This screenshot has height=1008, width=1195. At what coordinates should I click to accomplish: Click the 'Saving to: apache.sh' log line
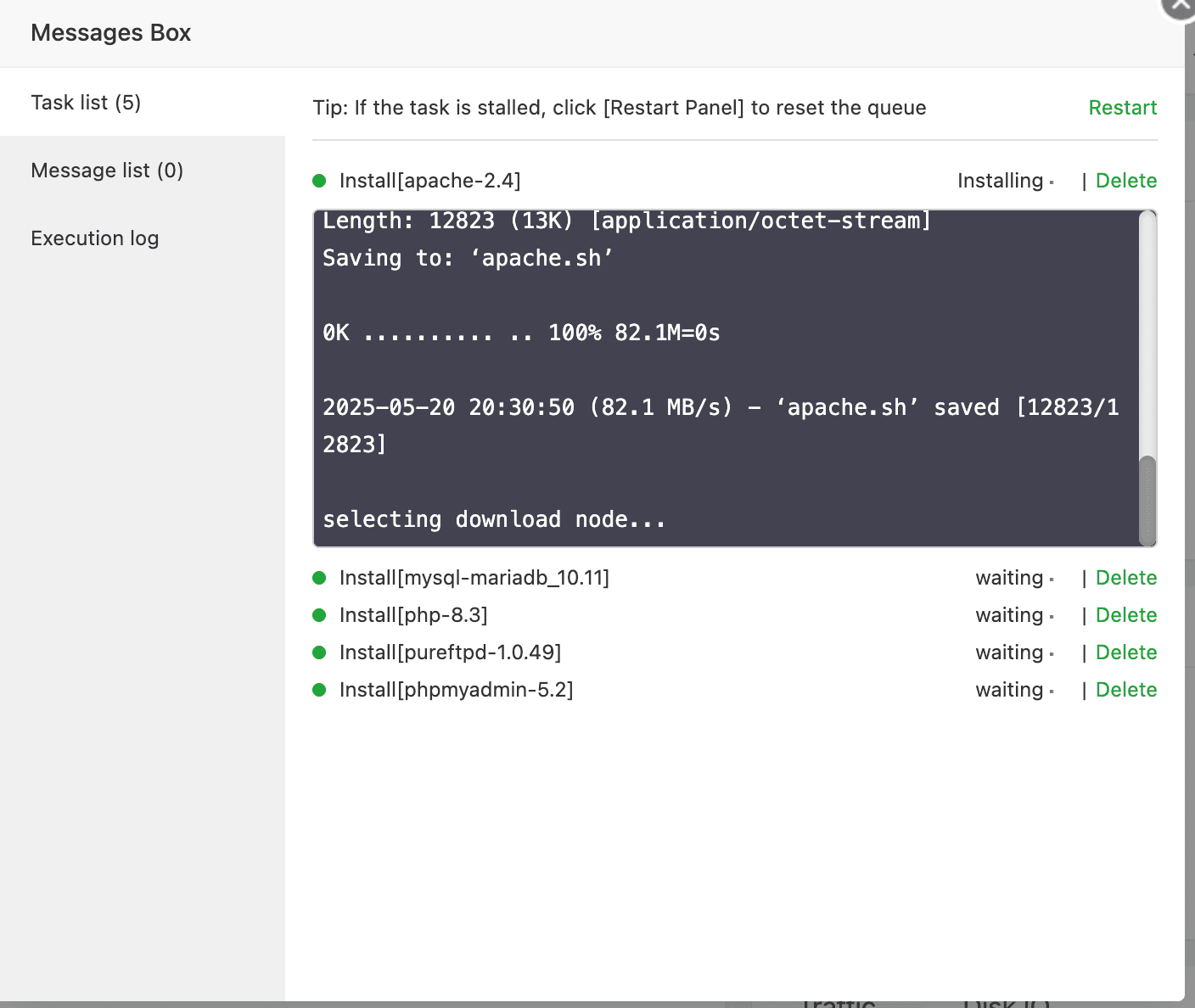pyautogui.click(x=468, y=258)
